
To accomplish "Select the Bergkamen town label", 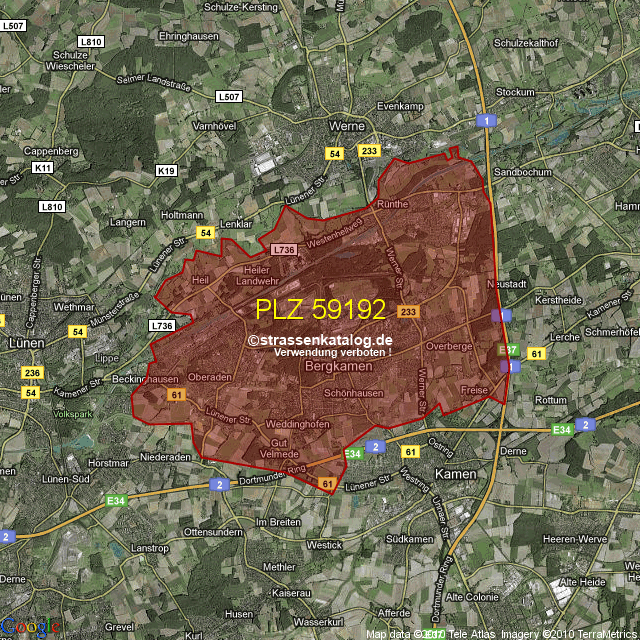I will tap(337, 368).
